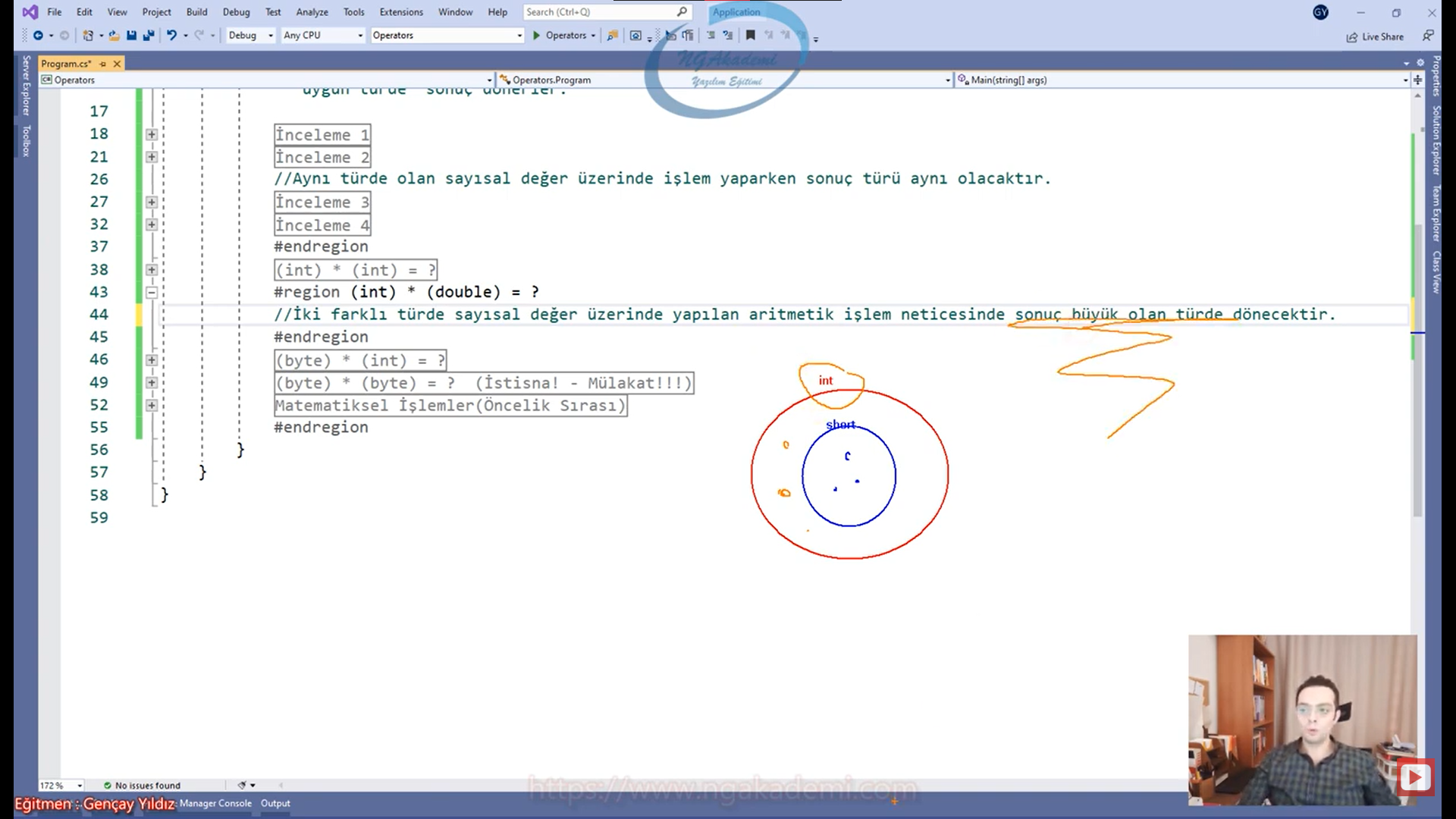Open the Output panel tab
The height and width of the screenshot is (819, 1456).
click(275, 803)
